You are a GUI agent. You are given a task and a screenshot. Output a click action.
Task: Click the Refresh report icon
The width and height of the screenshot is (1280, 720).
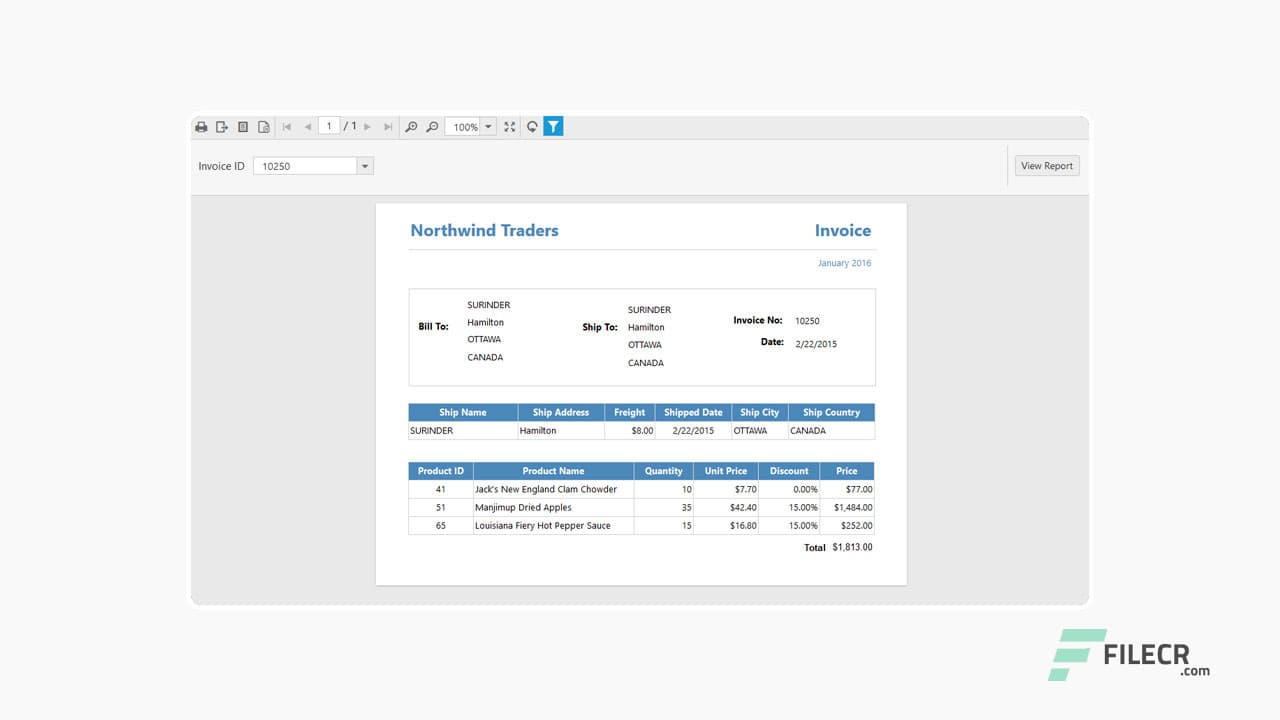(x=532, y=127)
